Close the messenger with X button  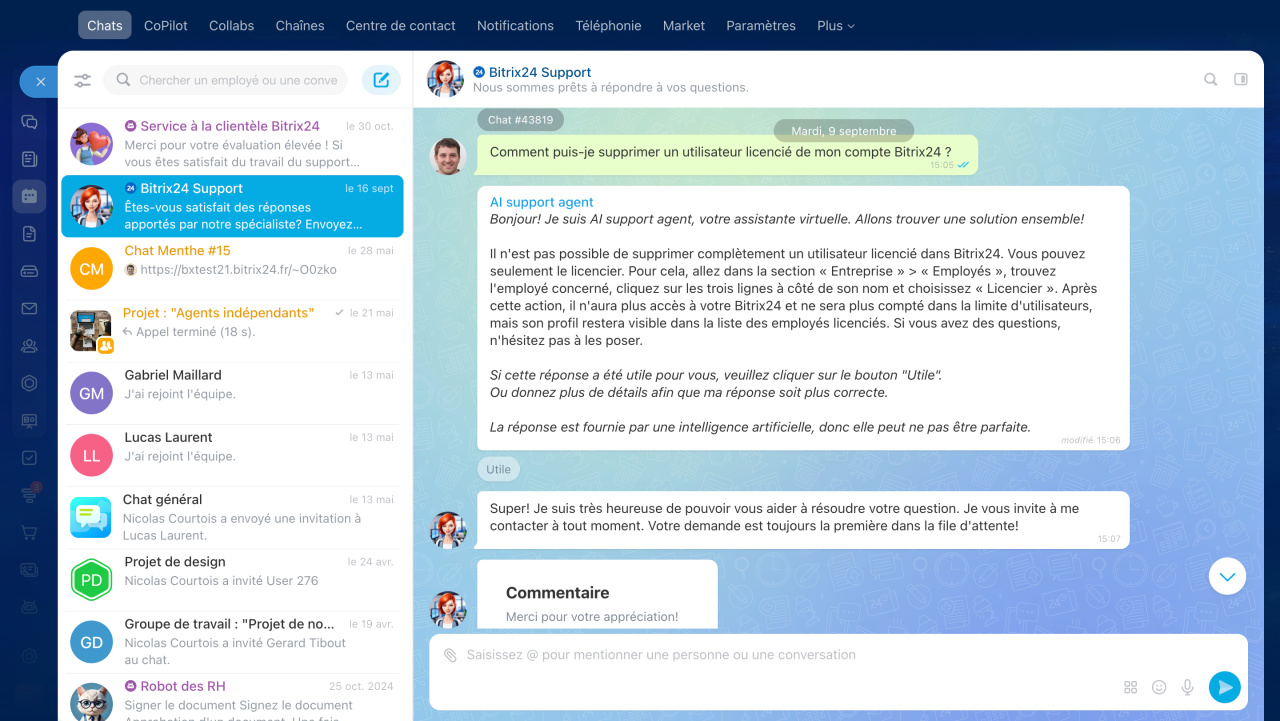(40, 82)
